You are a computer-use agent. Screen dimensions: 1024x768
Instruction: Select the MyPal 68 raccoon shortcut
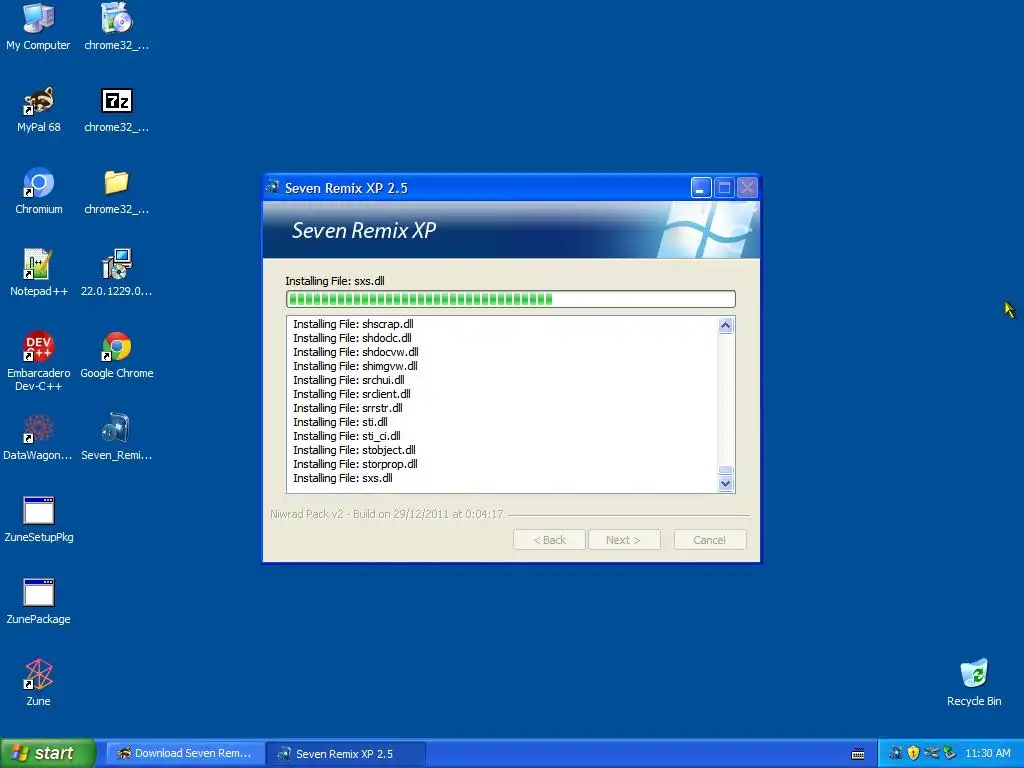coord(39,110)
